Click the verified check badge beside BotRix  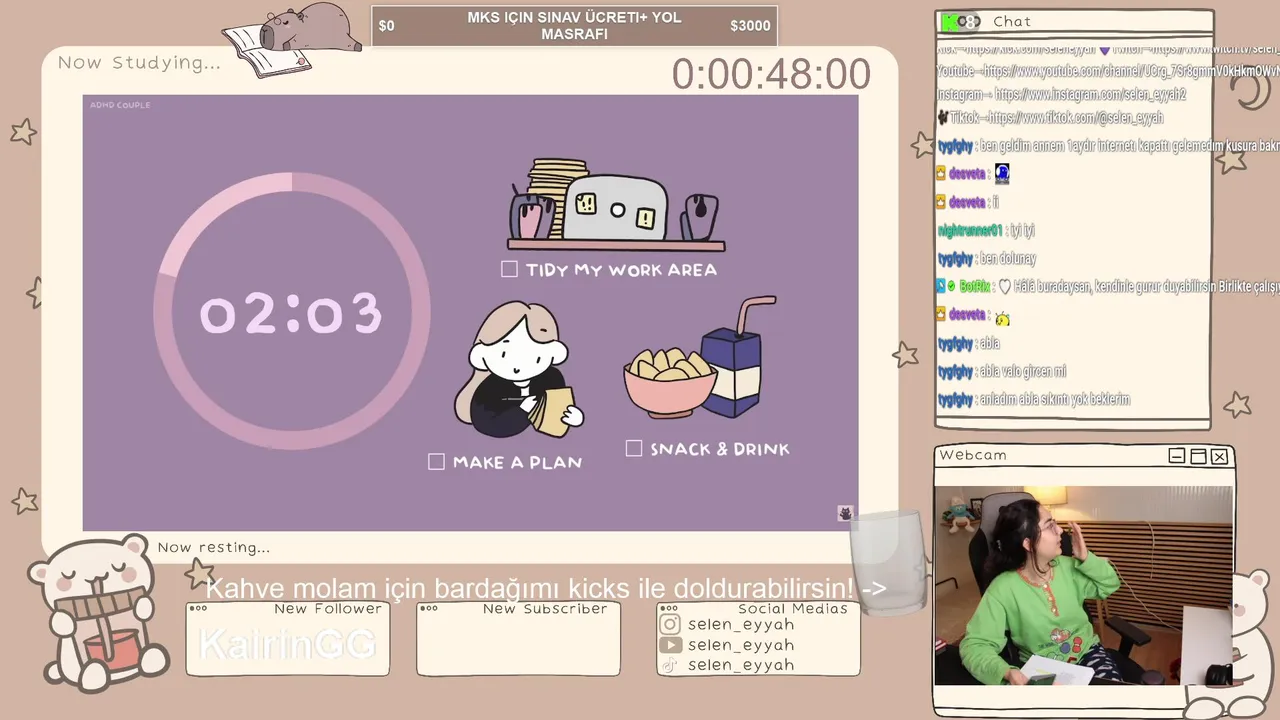952,286
